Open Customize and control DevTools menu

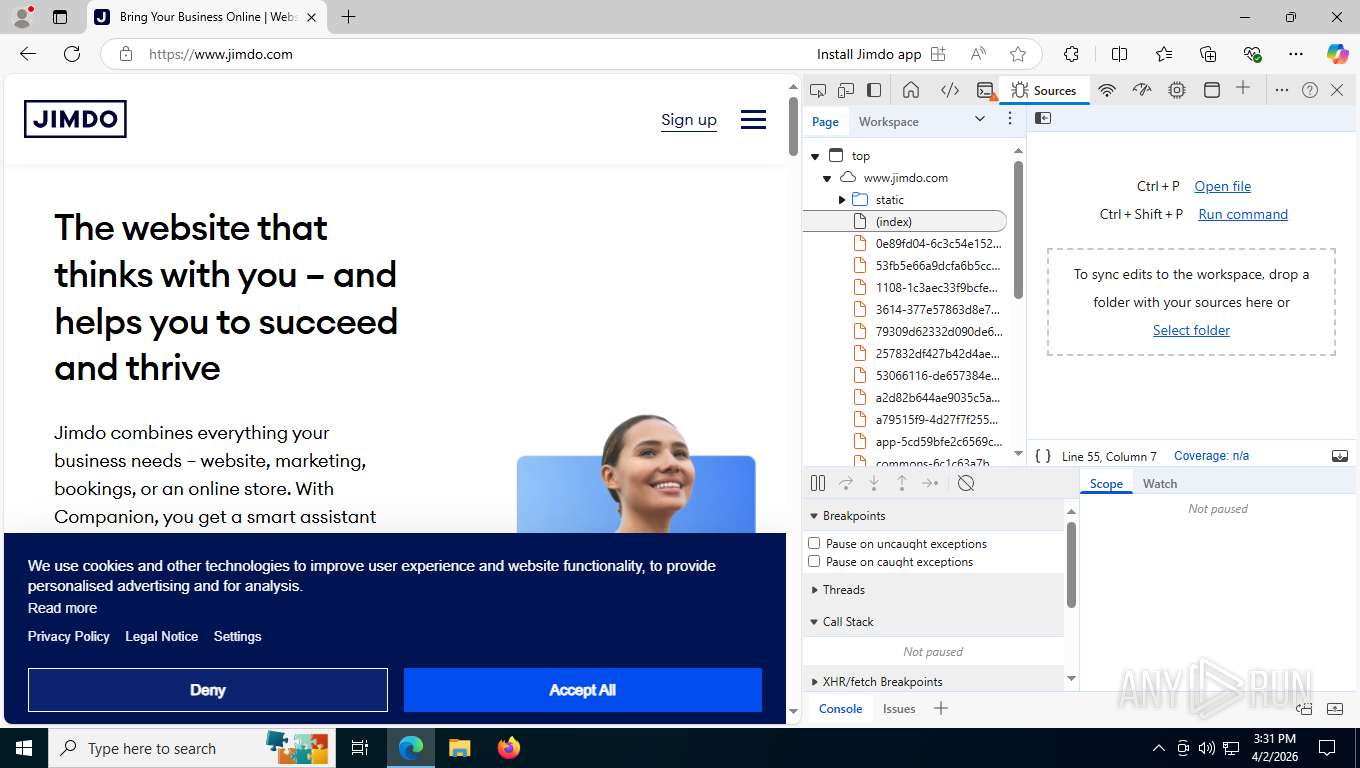point(1282,90)
